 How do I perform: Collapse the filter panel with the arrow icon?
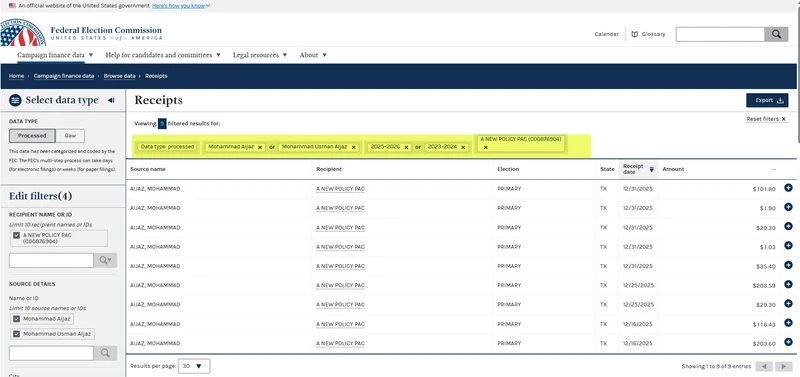pos(111,100)
